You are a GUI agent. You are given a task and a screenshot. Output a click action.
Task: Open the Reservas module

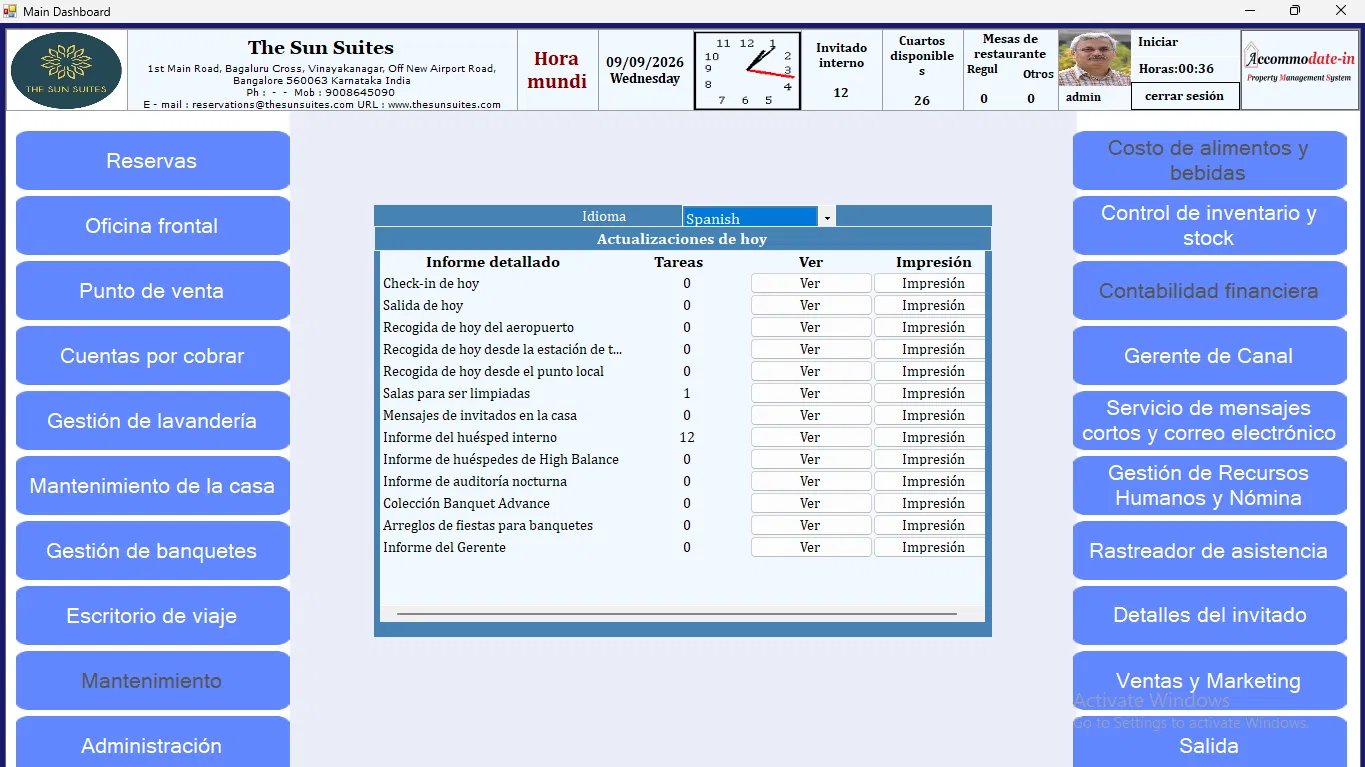click(152, 161)
